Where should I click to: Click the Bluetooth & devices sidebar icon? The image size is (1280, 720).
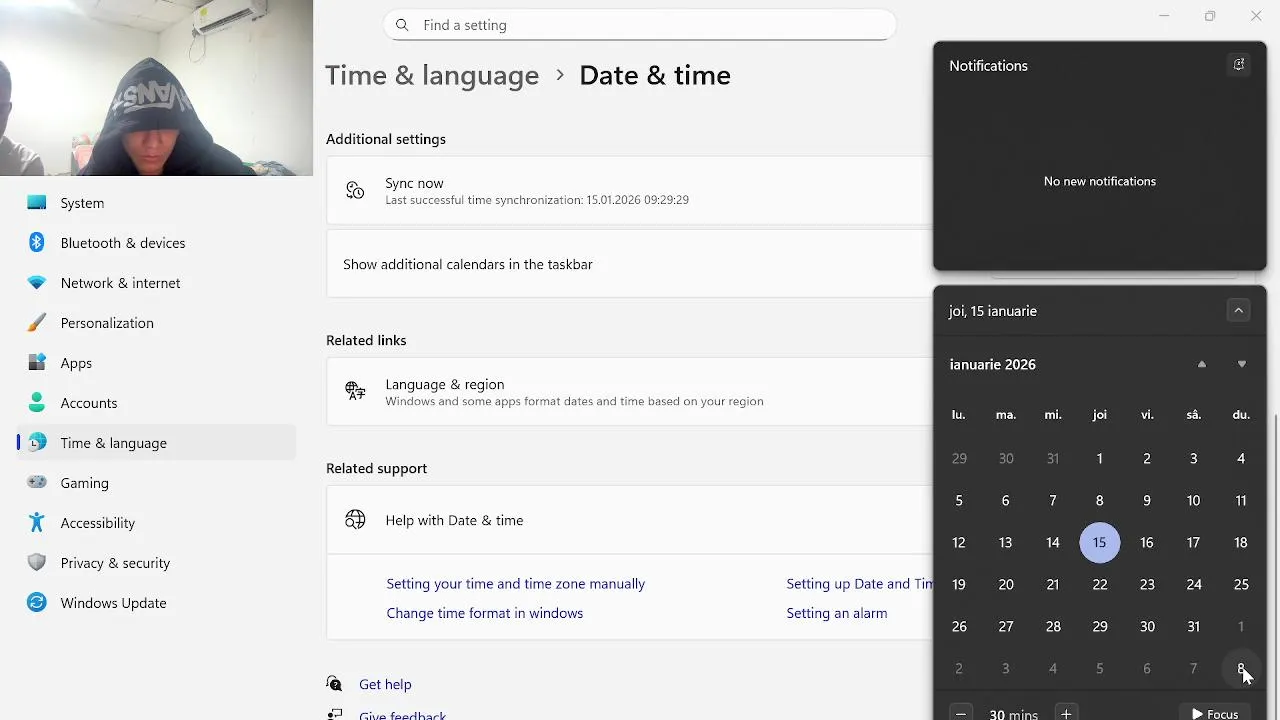coord(37,243)
